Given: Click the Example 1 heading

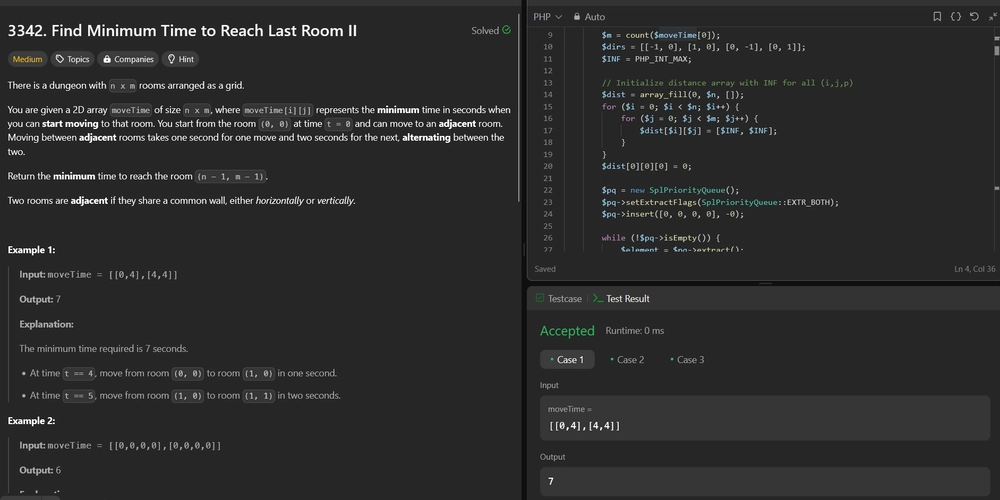Looking at the screenshot, I should click(31, 250).
